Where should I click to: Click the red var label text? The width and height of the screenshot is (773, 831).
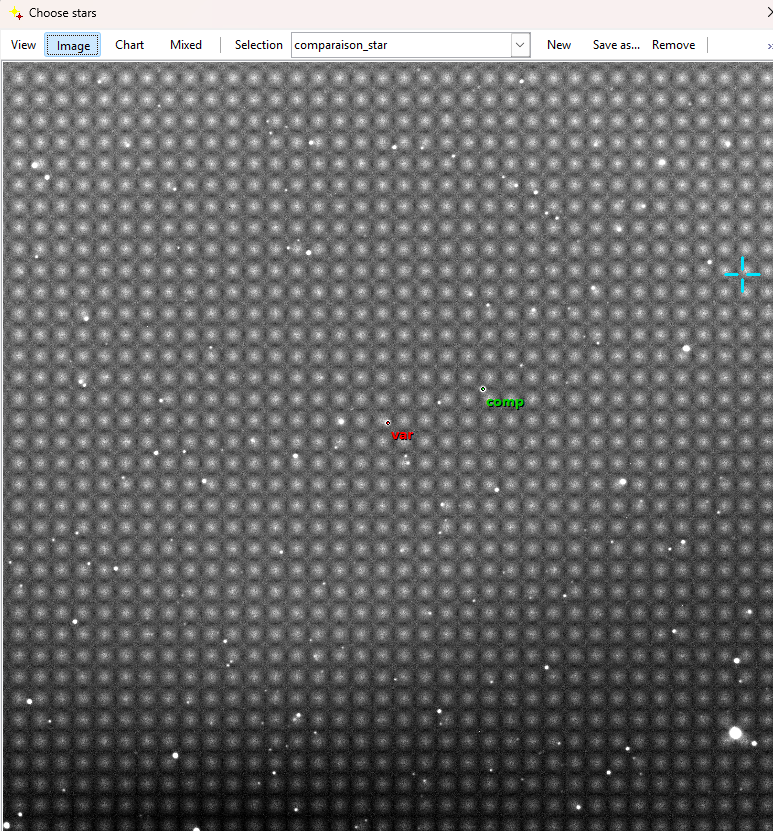pyautogui.click(x=402, y=435)
